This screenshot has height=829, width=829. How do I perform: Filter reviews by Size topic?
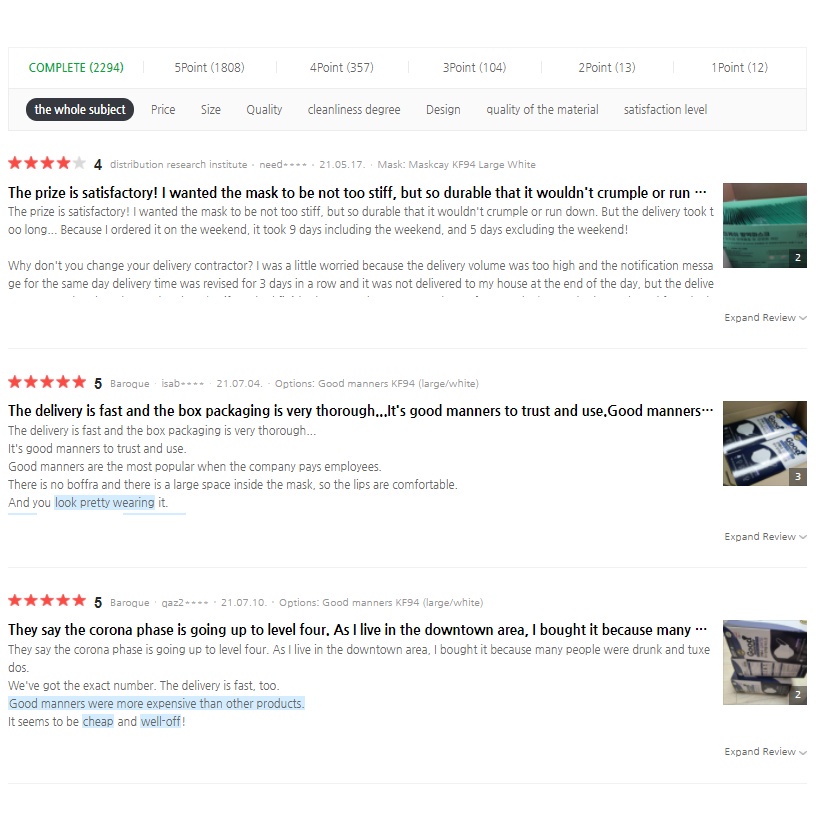coord(210,110)
